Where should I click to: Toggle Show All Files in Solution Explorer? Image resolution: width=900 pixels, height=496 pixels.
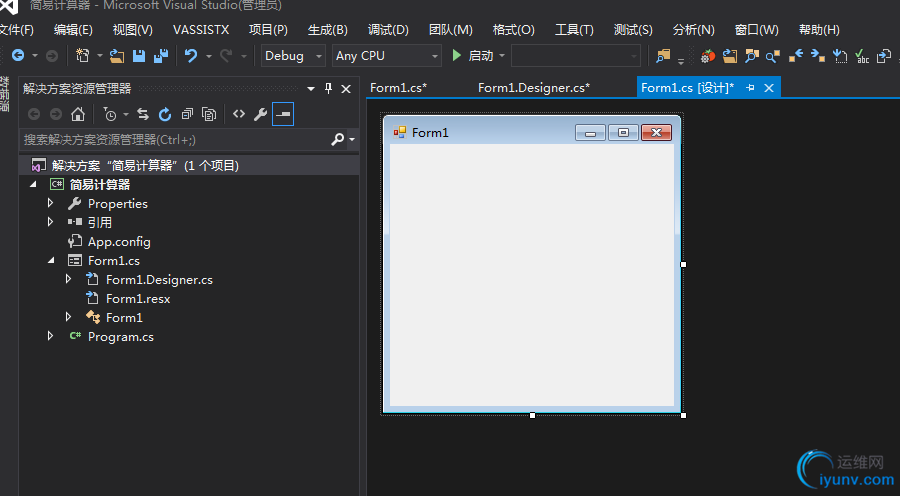point(209,114)
